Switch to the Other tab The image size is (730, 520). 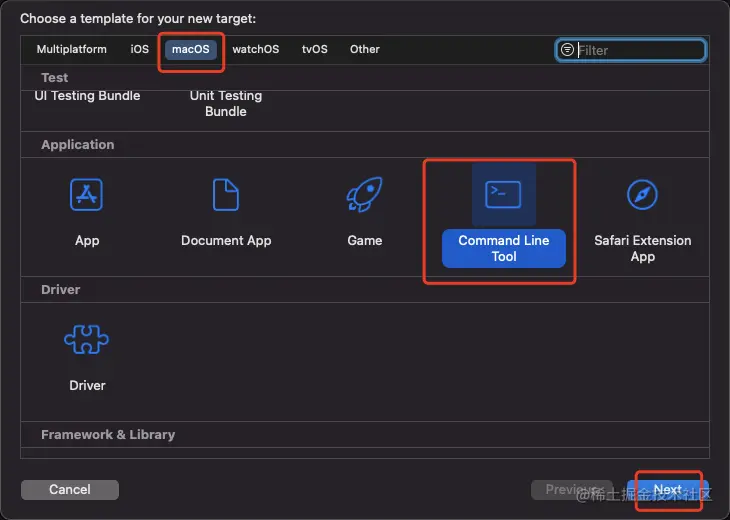[x=365, y=49]
